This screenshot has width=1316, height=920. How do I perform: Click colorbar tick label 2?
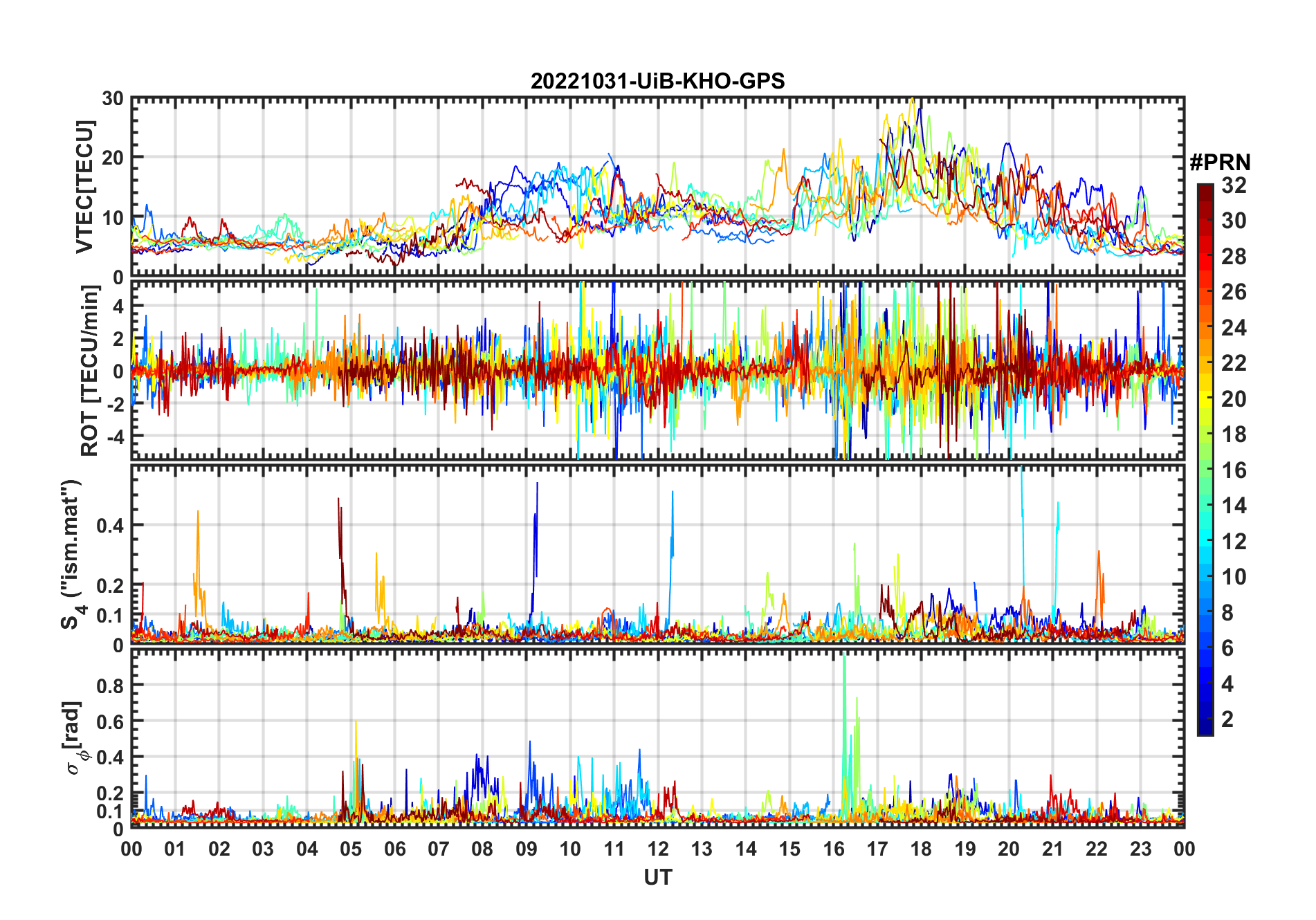tap(1227, 719)
